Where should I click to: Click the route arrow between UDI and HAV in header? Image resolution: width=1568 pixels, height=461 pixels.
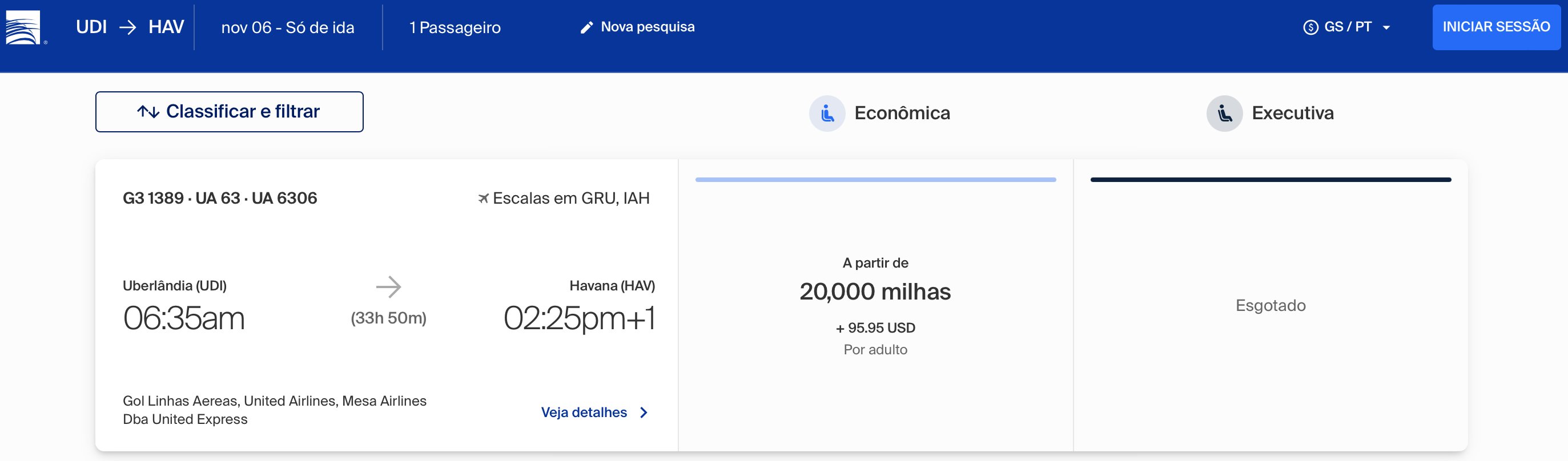(x=127, y=27)
